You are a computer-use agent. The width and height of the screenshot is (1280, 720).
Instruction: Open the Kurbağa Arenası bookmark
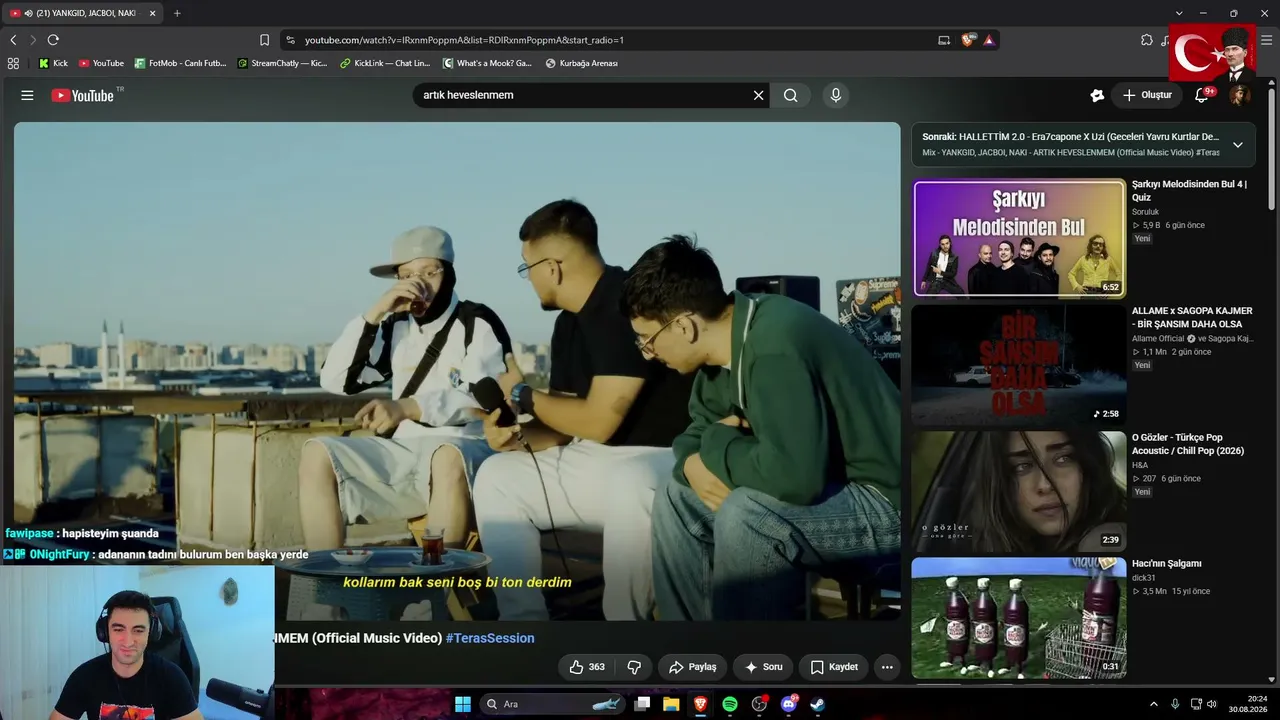click(581, 63)
